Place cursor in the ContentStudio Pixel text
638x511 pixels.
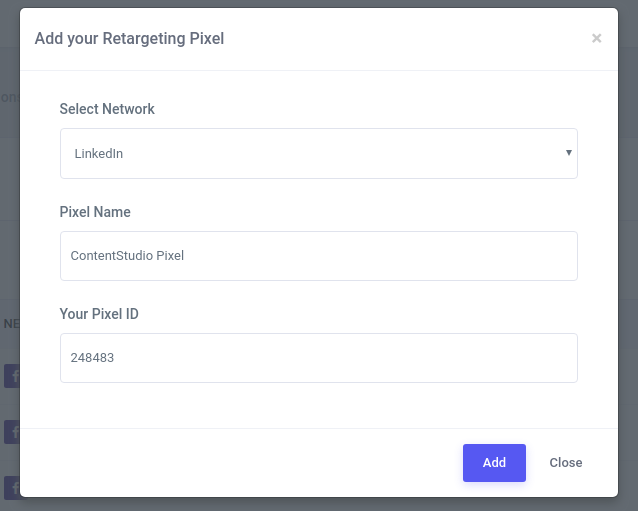pyautogui.click(x=127, y=256)
